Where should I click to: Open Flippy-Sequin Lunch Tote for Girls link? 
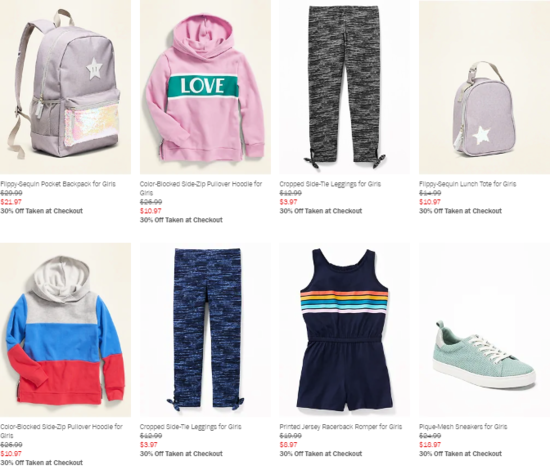pyautogui.click(x=468, y=184)
